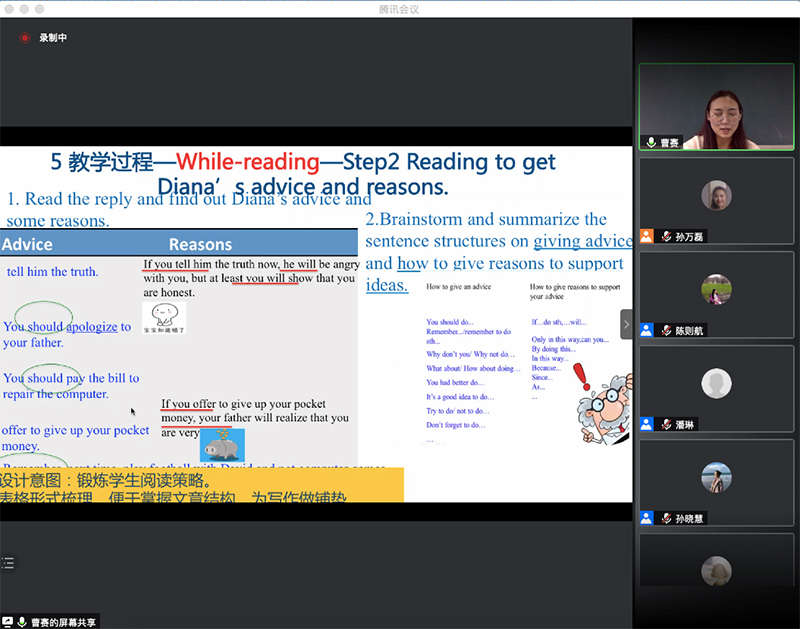Click the piggy bank image on the slide
Screen dimensions: 800x629
coord(221,443)
